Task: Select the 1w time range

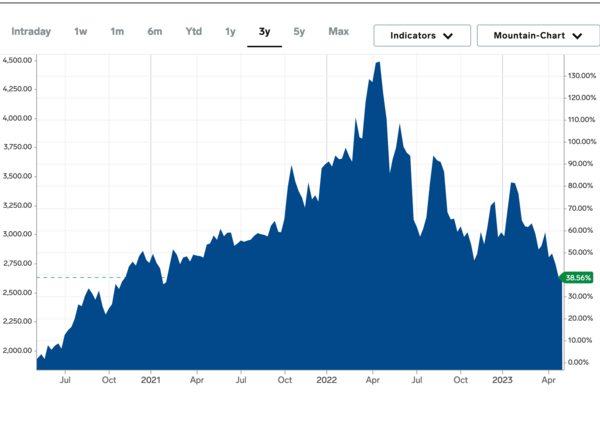Action: [x=81, y=32]
